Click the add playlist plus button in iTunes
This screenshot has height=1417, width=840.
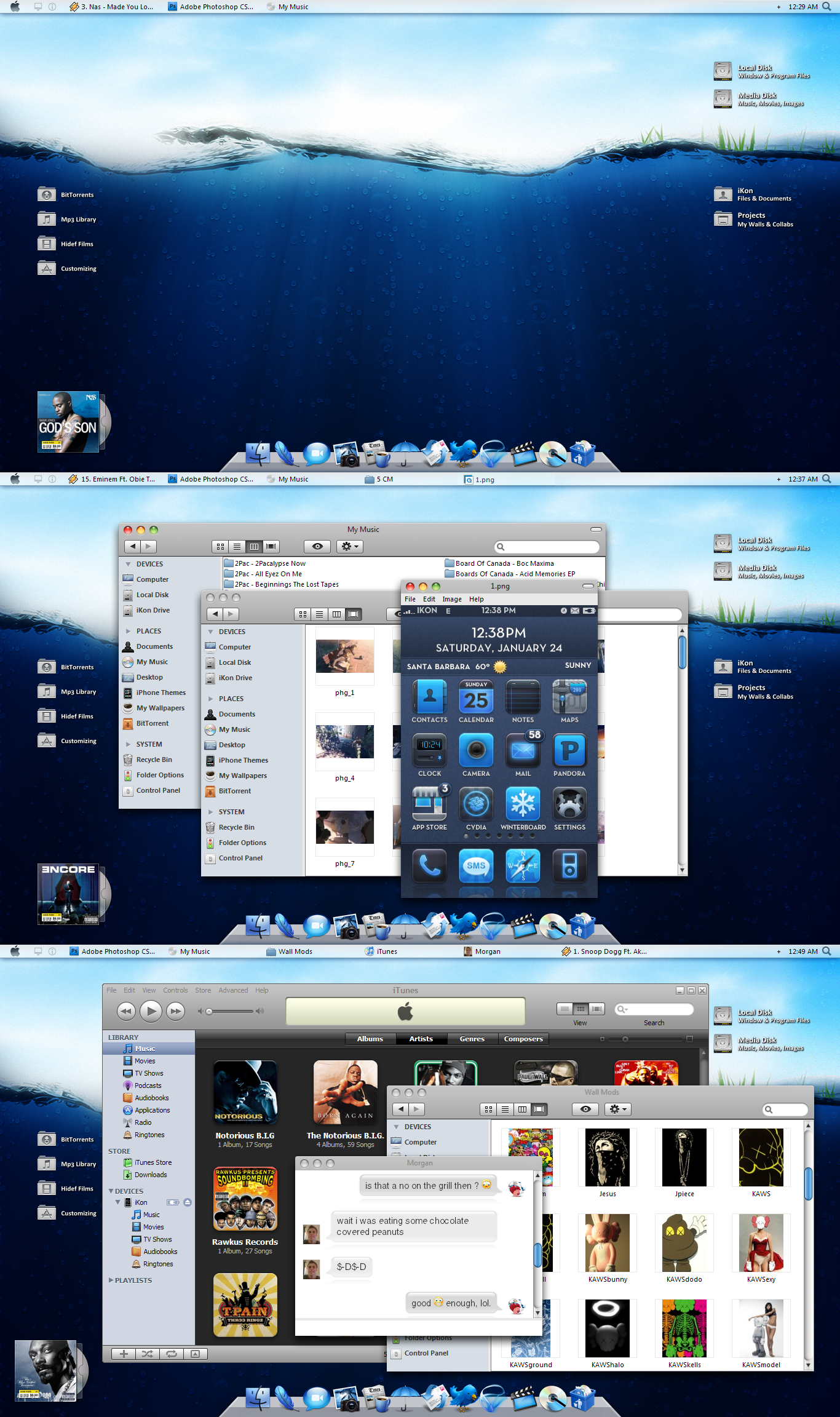coord(124,1354)
